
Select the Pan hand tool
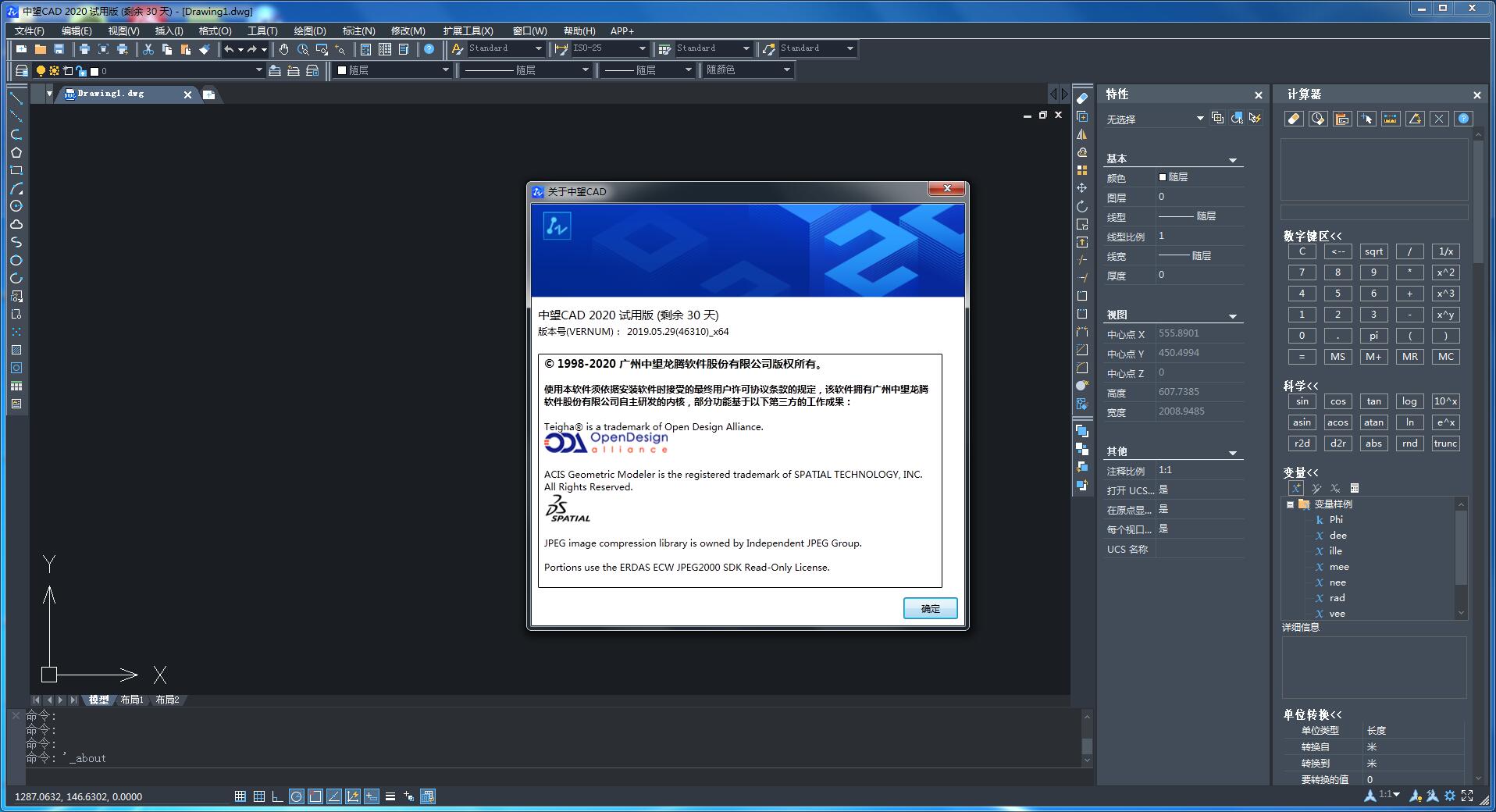point(283,49)
